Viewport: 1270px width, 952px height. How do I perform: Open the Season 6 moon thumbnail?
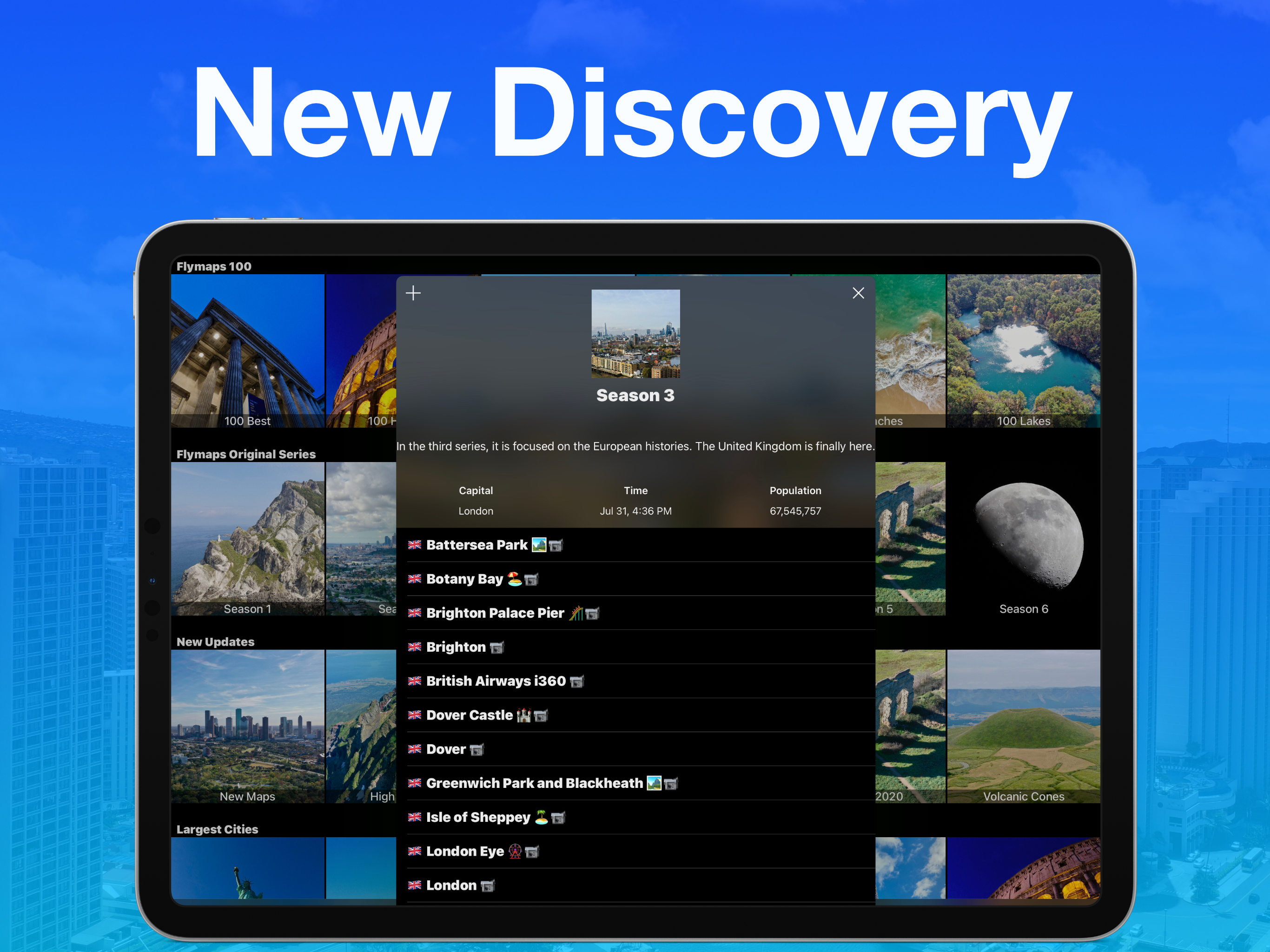pos(1023,538)
